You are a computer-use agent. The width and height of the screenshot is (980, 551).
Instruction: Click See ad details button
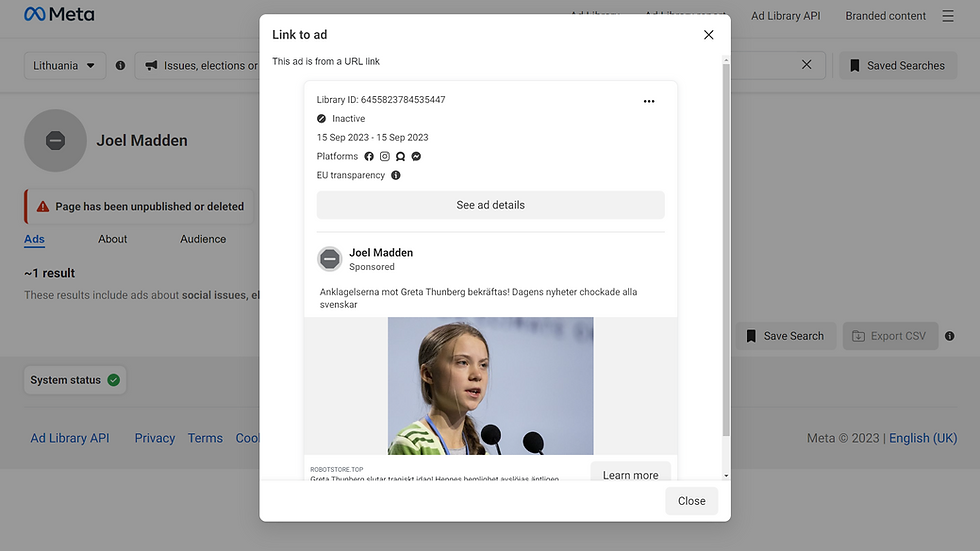[491, 205]
